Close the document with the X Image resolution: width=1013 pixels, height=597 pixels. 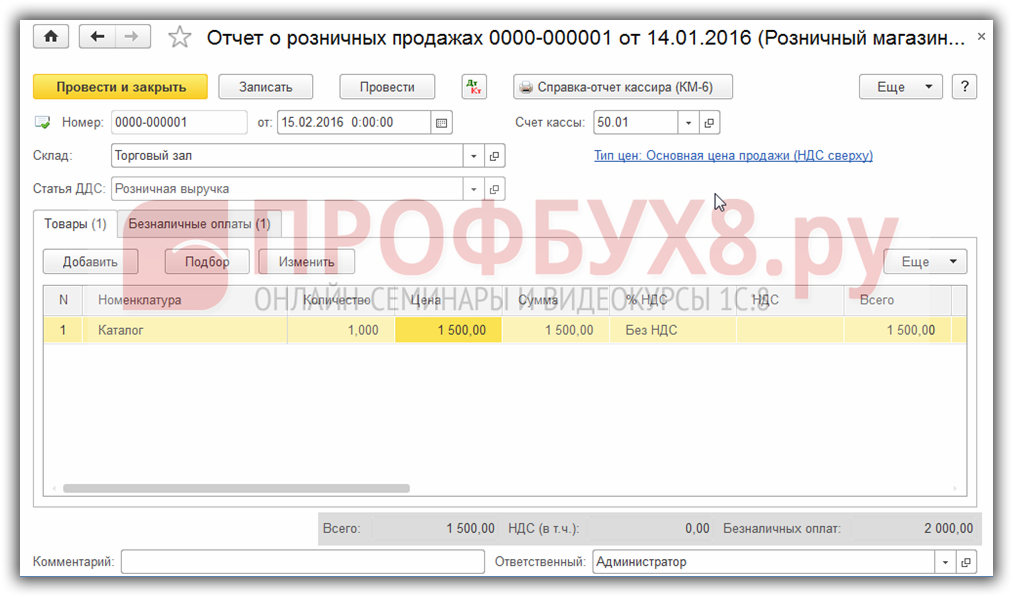981,37
